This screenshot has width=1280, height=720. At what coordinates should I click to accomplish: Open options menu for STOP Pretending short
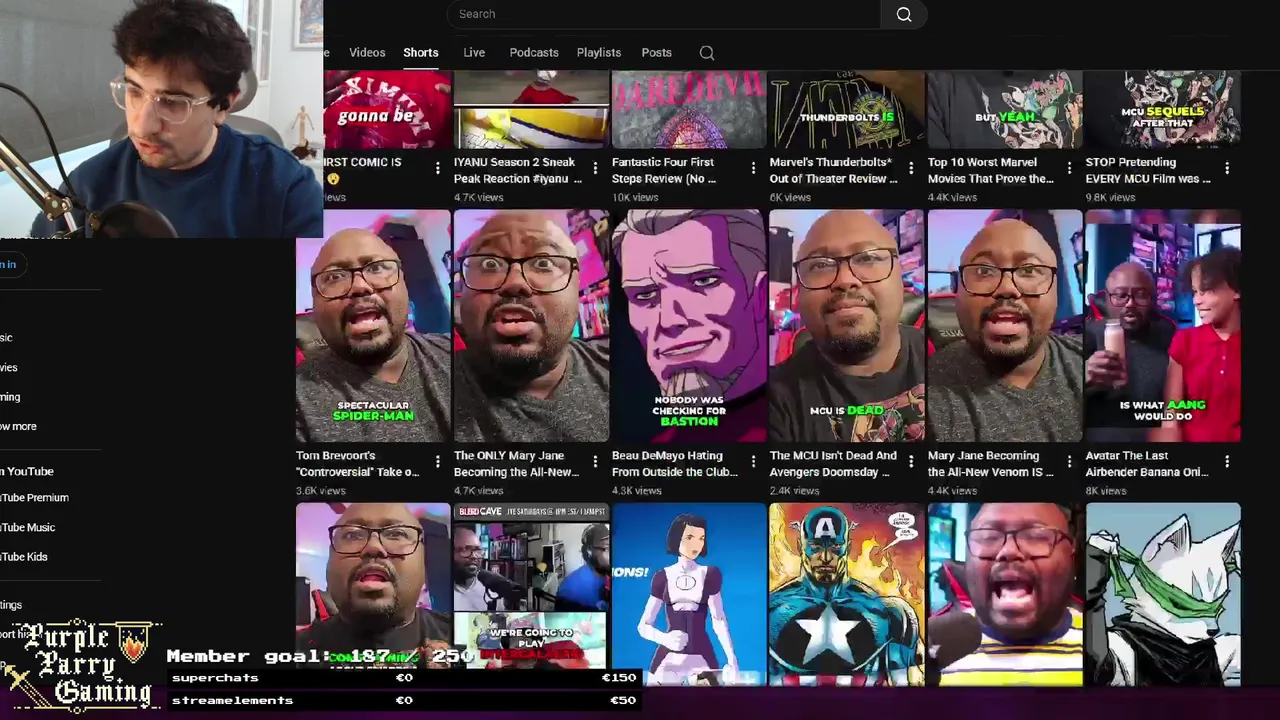1227,168
